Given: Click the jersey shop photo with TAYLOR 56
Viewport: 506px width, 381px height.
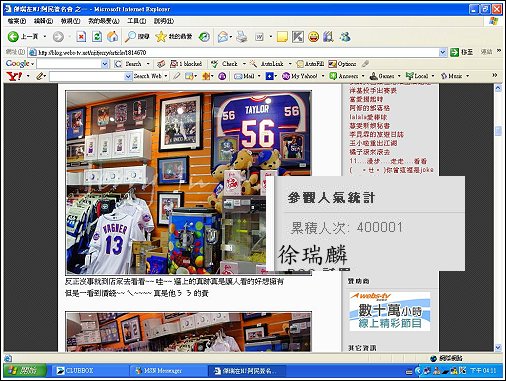Looking at the screenshot, I should click(x=189, y=182).
